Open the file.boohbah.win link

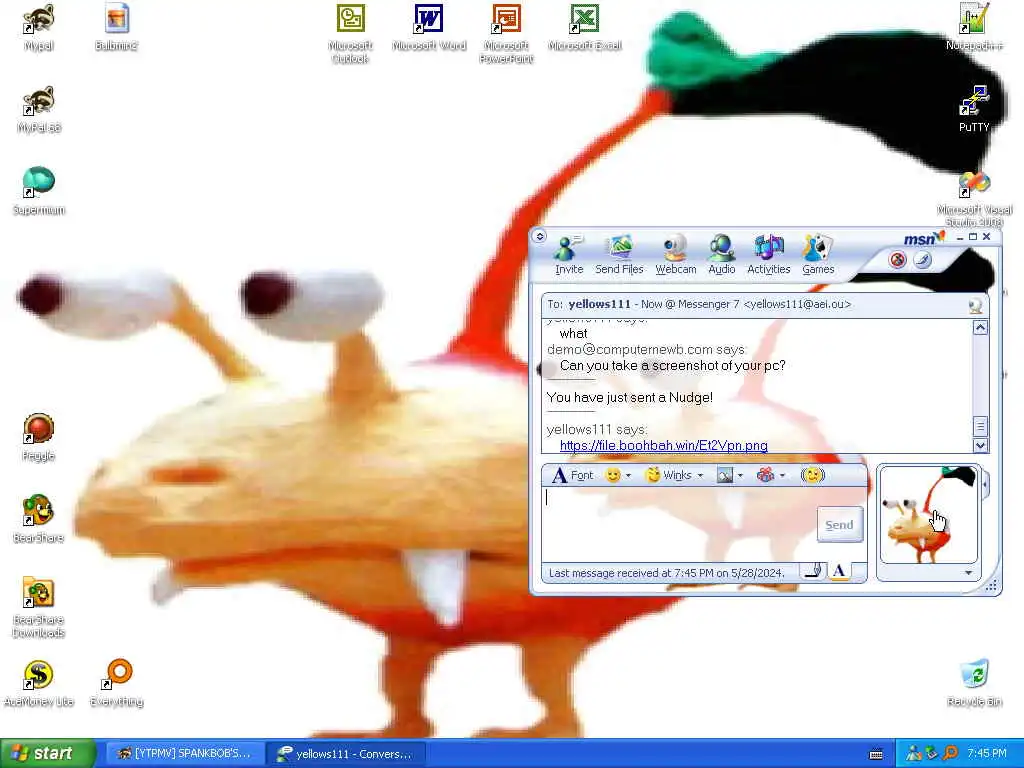tap(664, 445)
